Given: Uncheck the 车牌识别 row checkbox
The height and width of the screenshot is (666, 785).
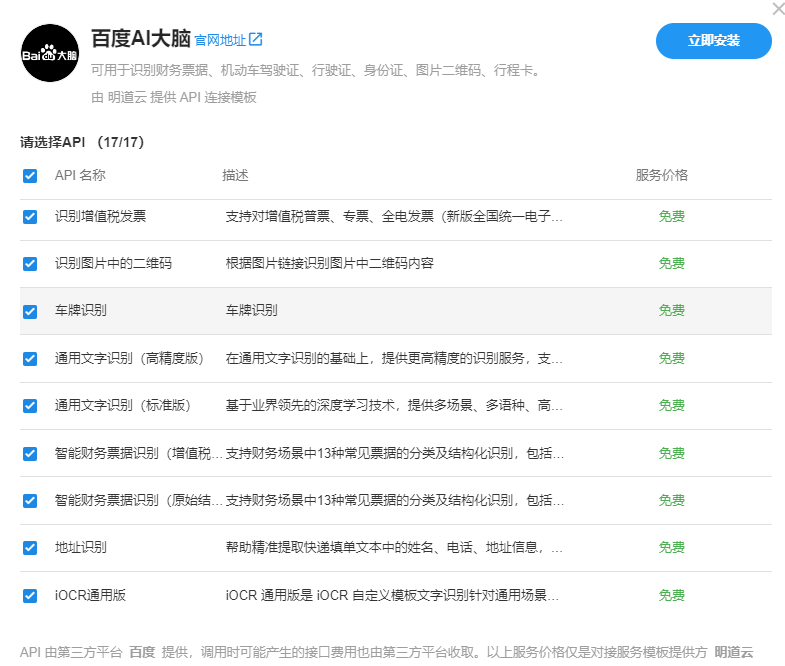Looking at the screenshot, I should 30,311.
